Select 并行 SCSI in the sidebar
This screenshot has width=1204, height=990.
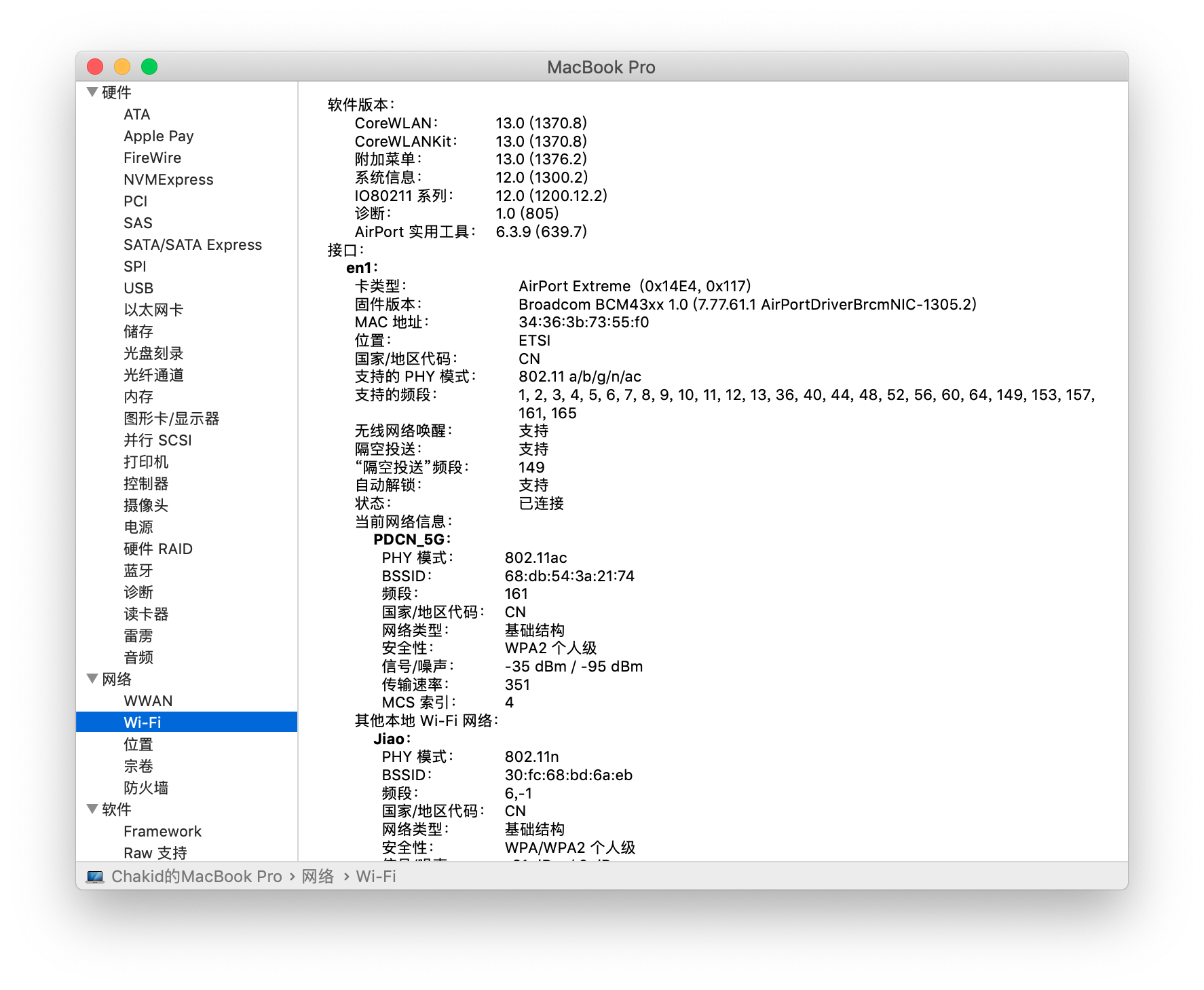(x=157, y=440)
